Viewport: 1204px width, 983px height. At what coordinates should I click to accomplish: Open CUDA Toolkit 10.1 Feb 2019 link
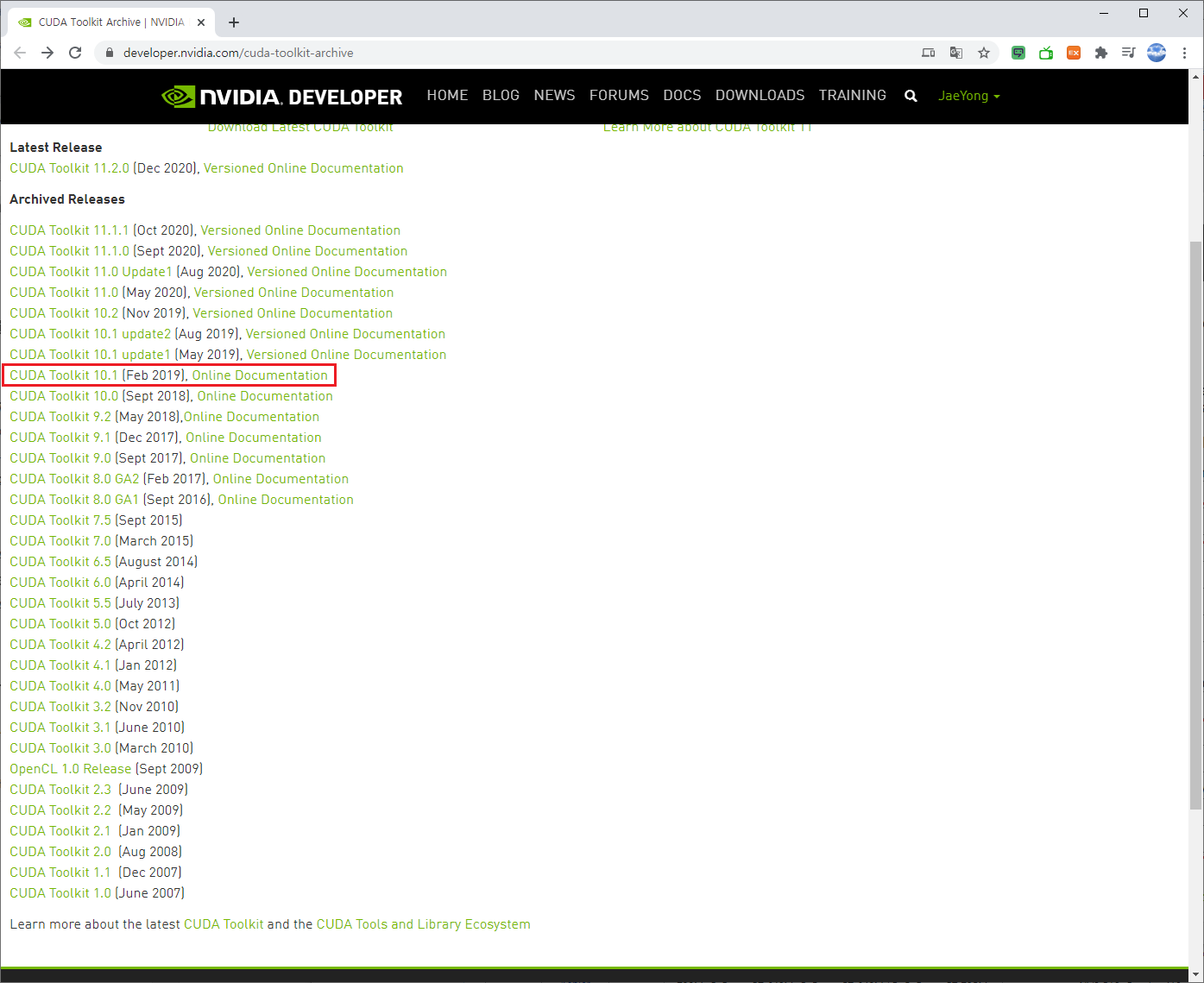pyautogui.click(x=64, y=375)
